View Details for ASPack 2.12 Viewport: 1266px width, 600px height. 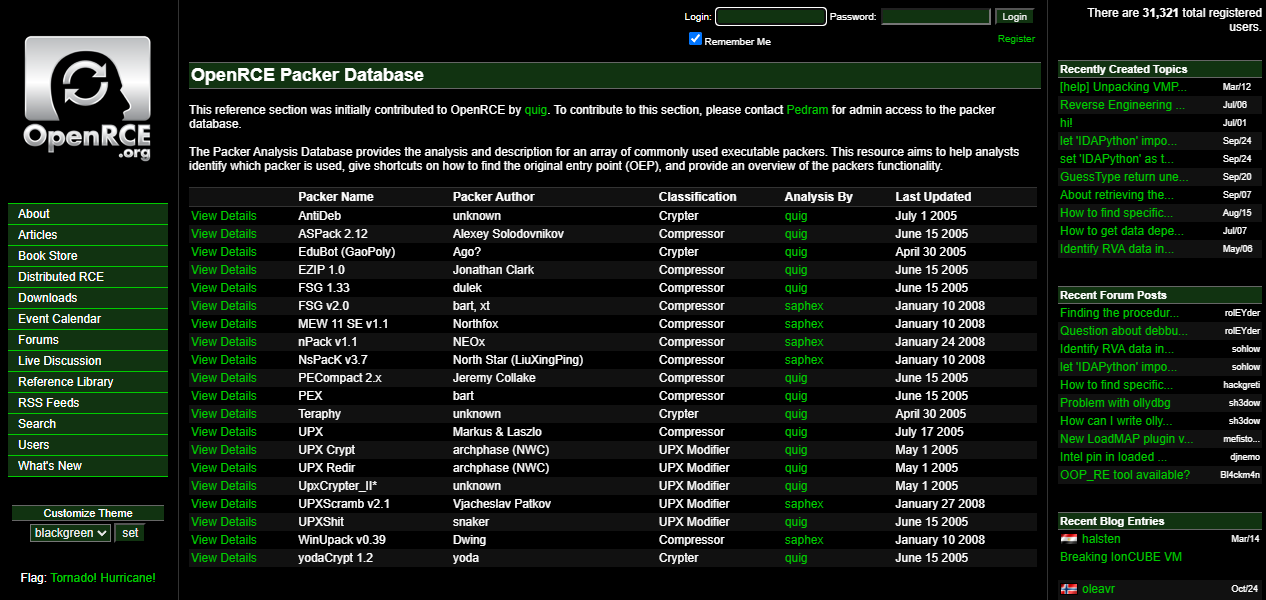coord(224,234)
